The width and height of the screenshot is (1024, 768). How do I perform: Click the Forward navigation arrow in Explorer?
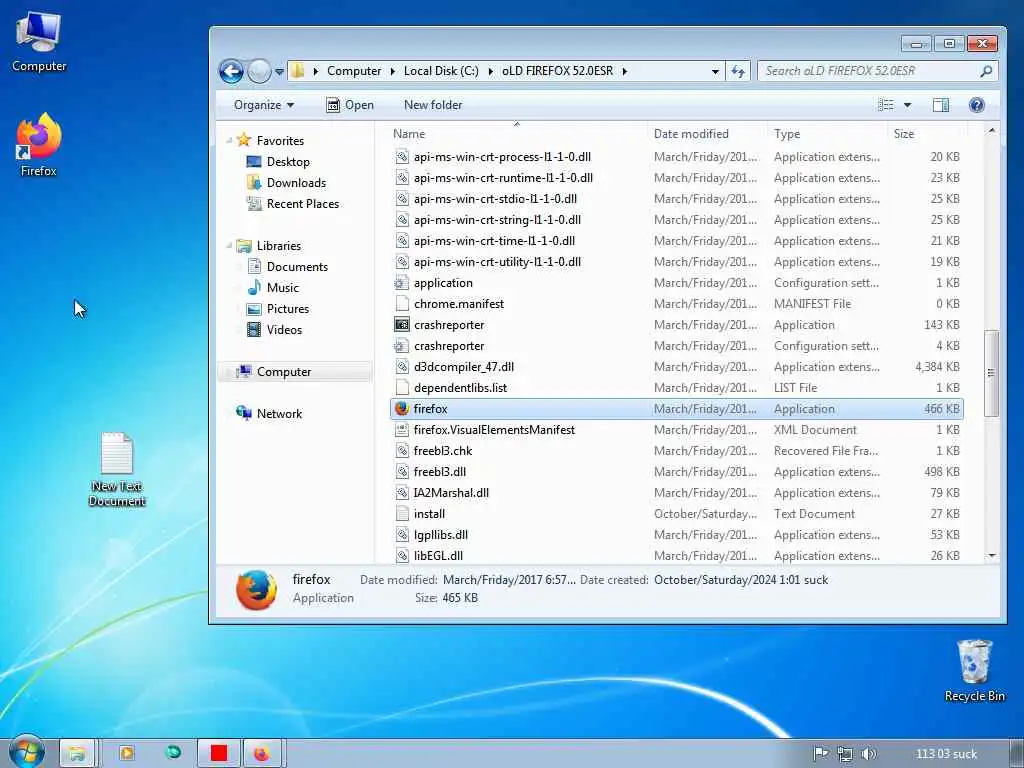pyautogui.click(x=259, y=71)
